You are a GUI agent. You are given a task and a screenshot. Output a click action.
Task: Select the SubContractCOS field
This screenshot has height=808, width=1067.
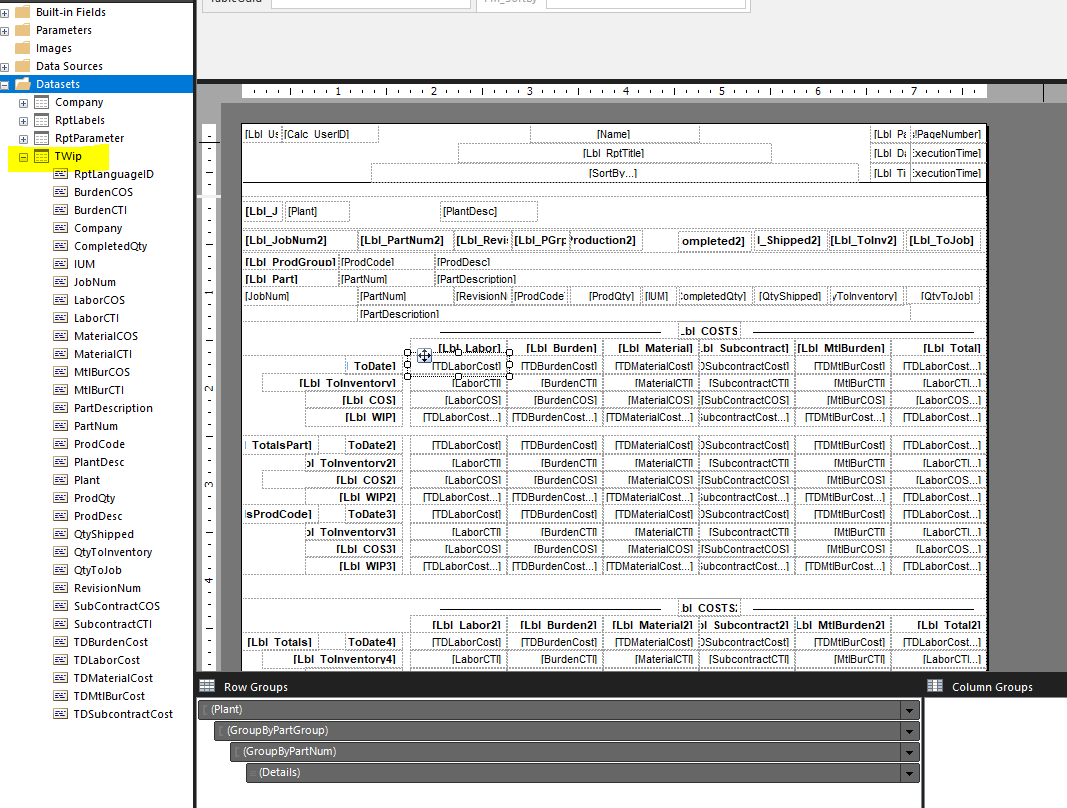pyautogui.click(x=116, y=606)
